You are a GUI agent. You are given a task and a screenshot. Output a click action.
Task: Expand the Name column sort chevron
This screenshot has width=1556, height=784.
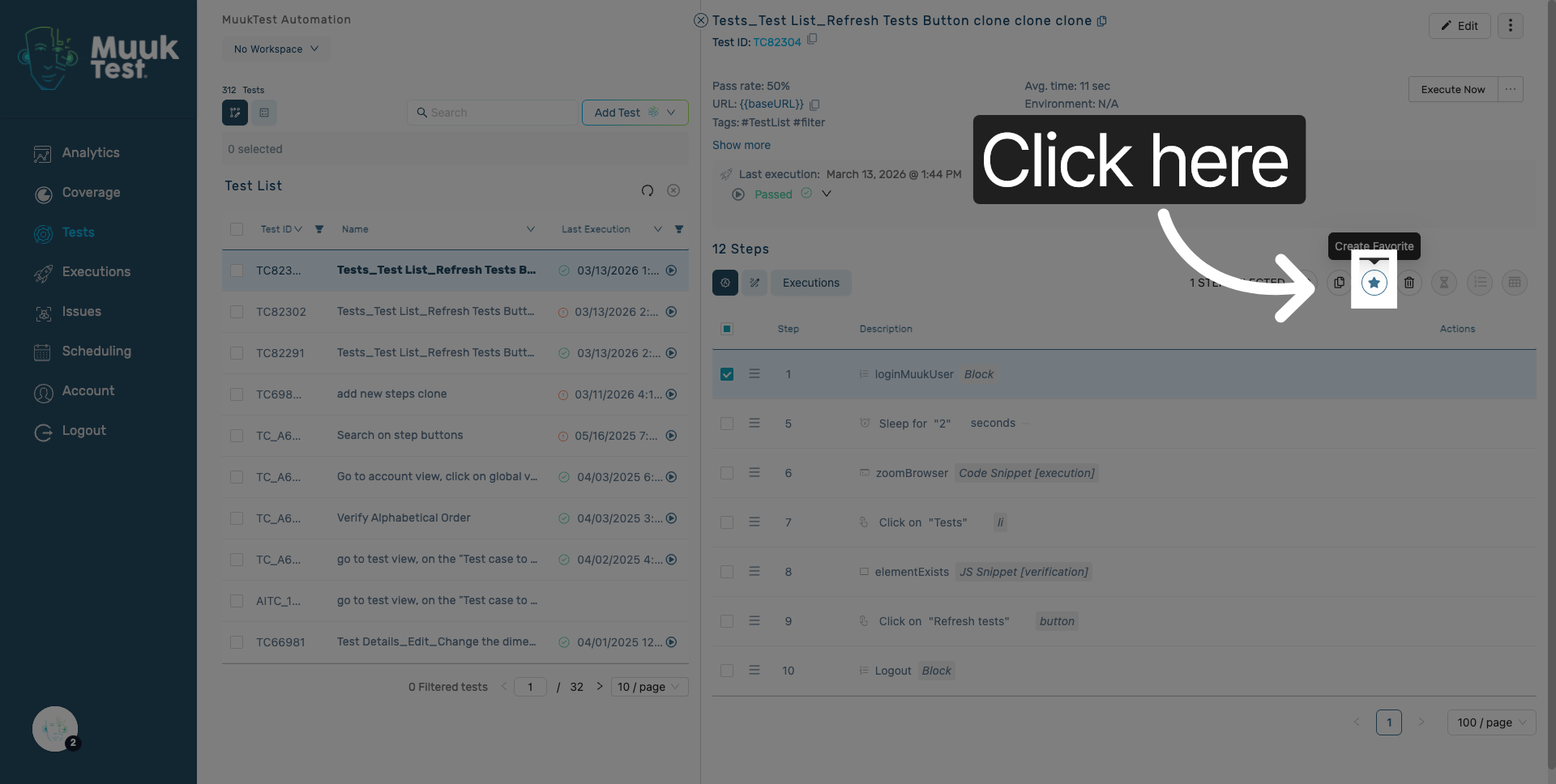point(531,229)
